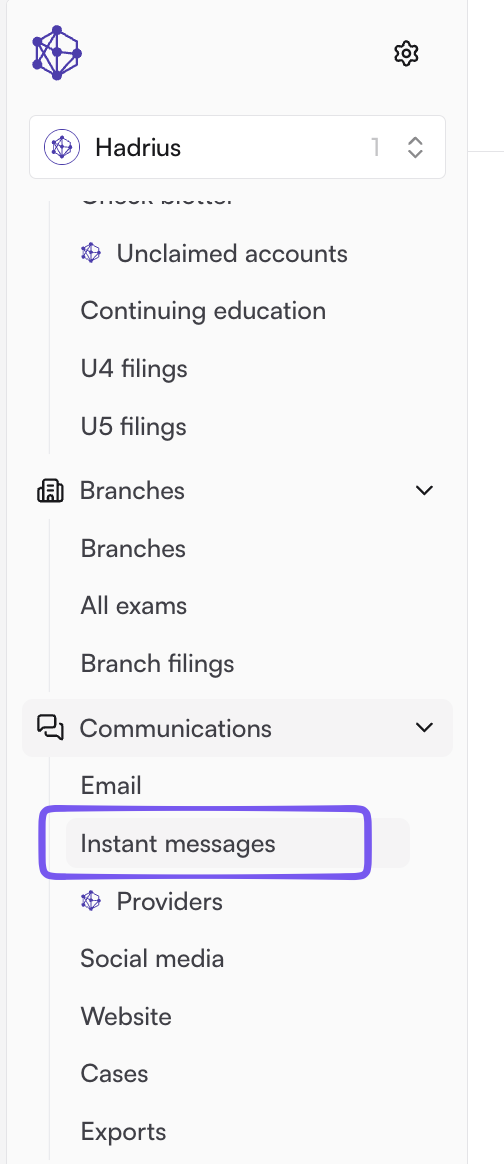This screenshot has width=504, height=1164.
Task: Open U4 filings
Action: 134,369
